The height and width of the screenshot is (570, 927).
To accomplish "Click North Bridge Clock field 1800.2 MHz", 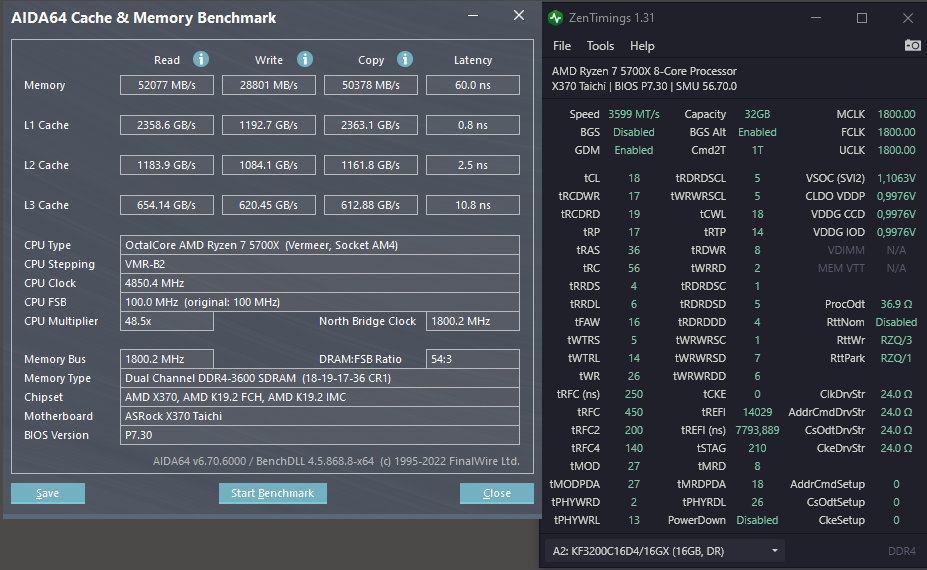I will point(473,321).
